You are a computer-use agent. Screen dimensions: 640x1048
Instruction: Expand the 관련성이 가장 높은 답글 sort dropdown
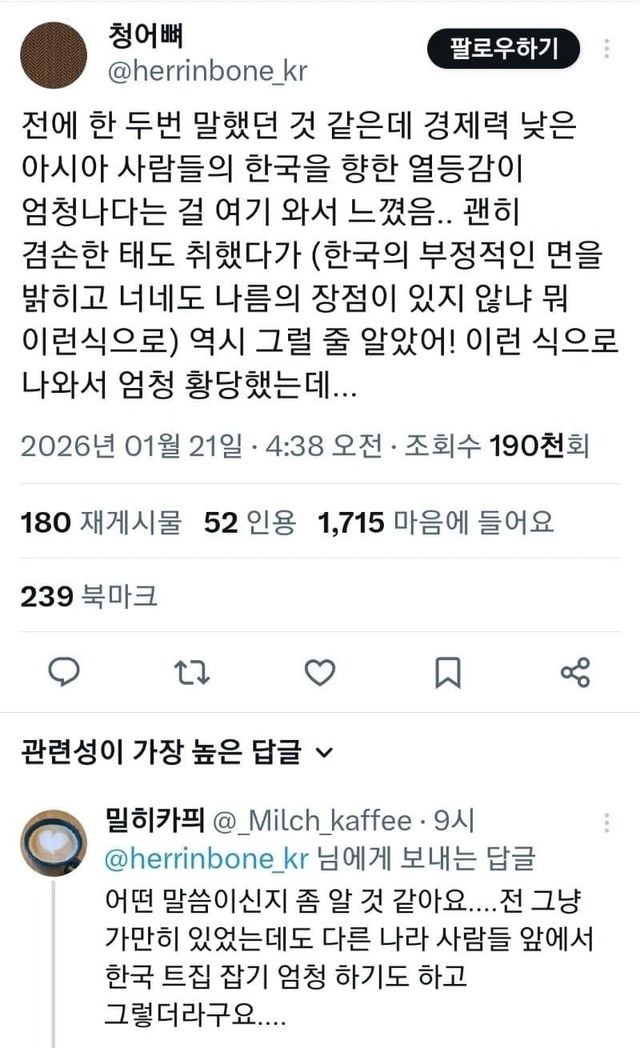pyautogui.click(x=176, y=752)
